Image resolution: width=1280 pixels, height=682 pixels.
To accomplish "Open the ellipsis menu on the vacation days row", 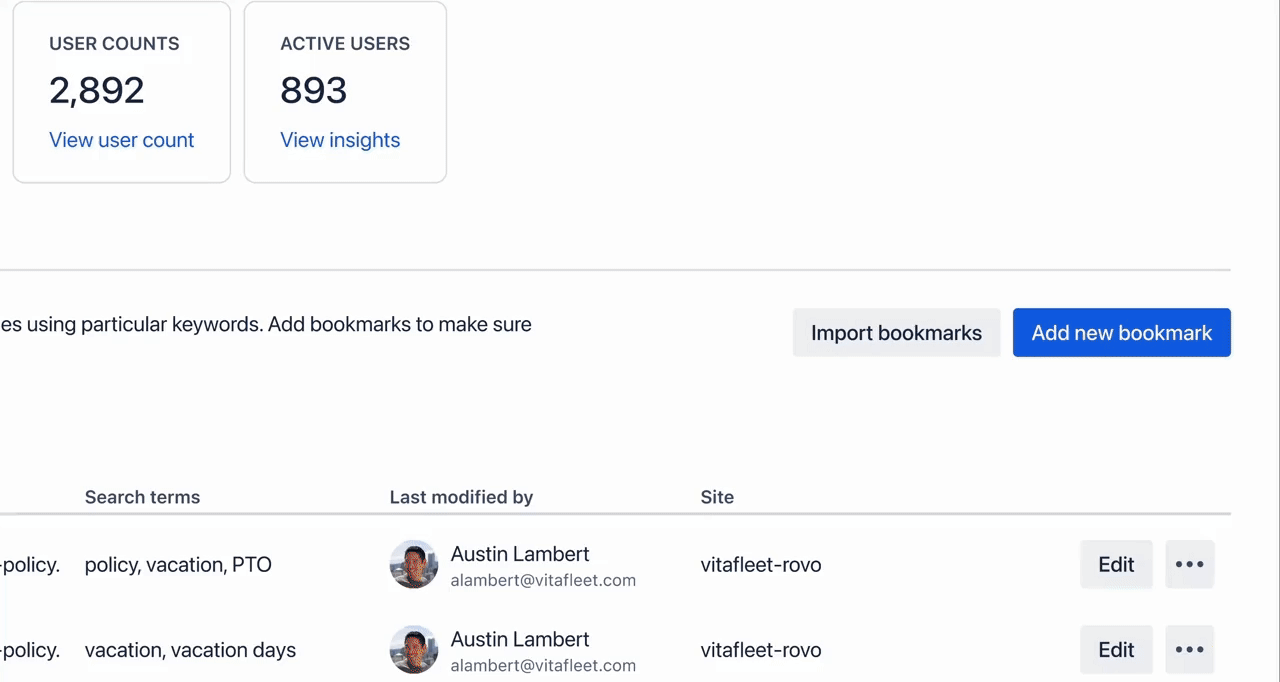I will pos(1189,649).
